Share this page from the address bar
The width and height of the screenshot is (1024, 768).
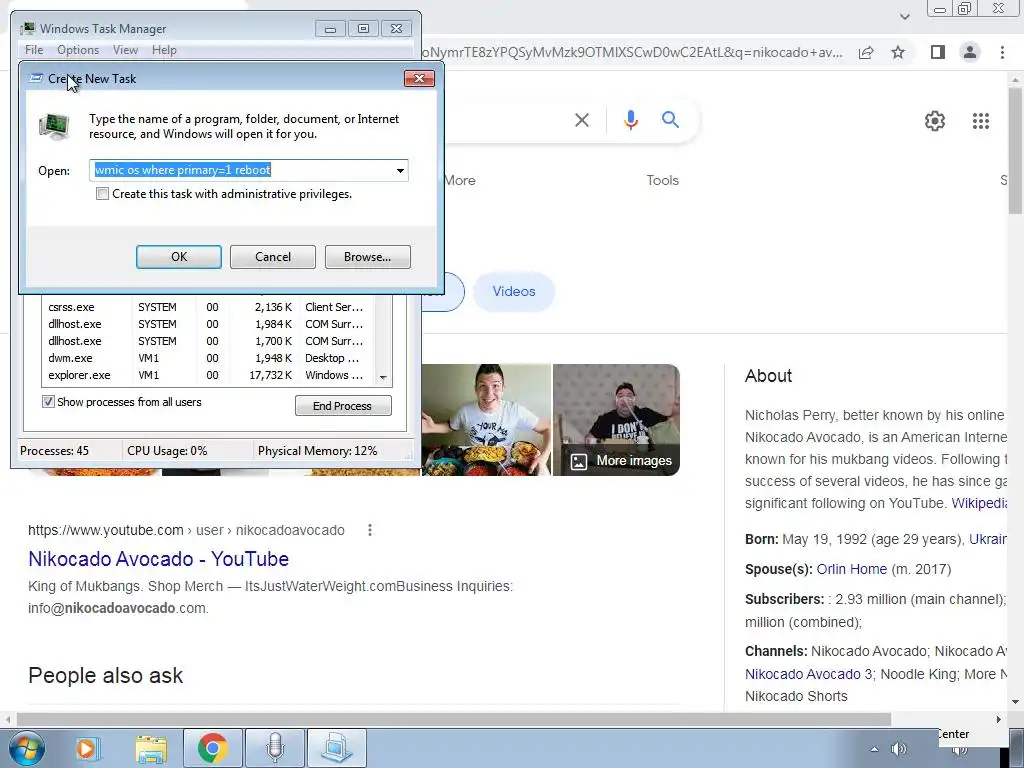coord(866,52)
